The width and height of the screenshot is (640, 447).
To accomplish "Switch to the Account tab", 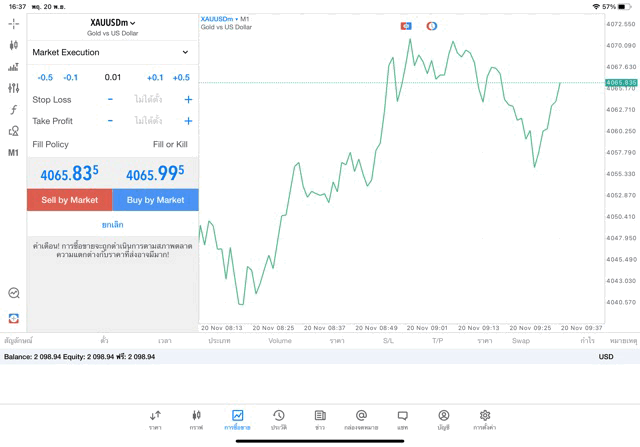I will coord(443,420).
